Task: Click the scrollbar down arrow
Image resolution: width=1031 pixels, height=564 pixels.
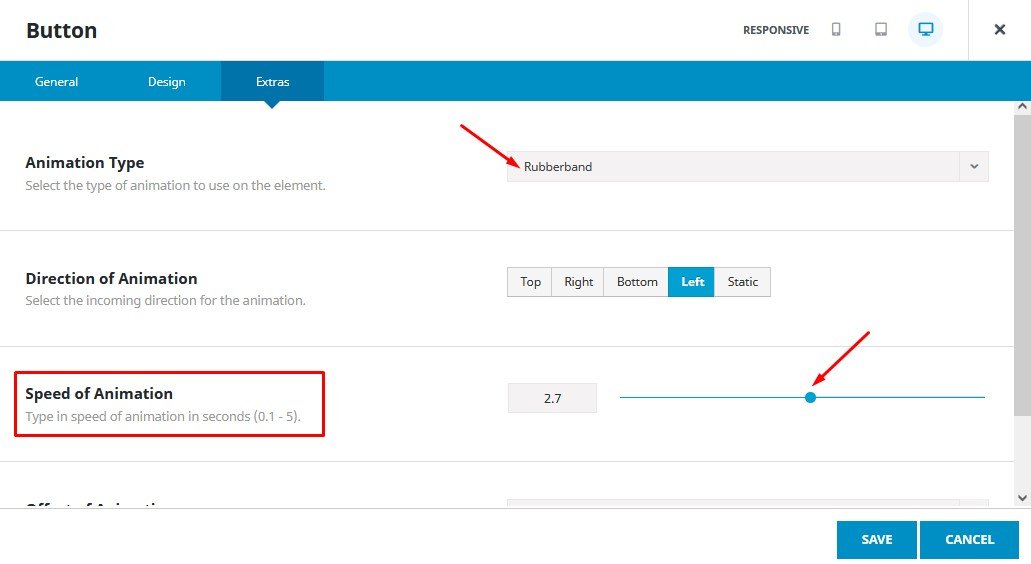Action: click(1022, 497)
